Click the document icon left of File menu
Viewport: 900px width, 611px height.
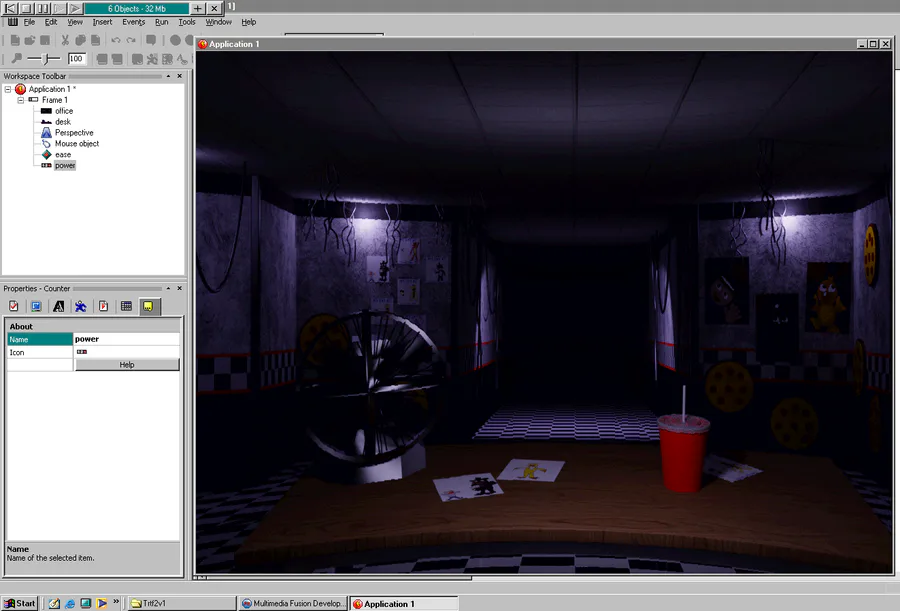[x=13, y=22]
